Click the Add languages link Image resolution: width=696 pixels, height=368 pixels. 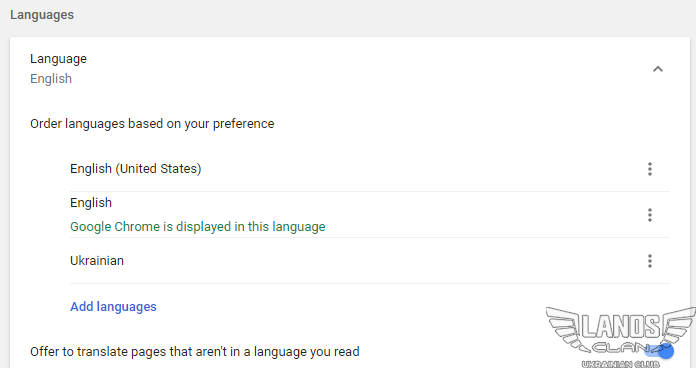[113, 307]
